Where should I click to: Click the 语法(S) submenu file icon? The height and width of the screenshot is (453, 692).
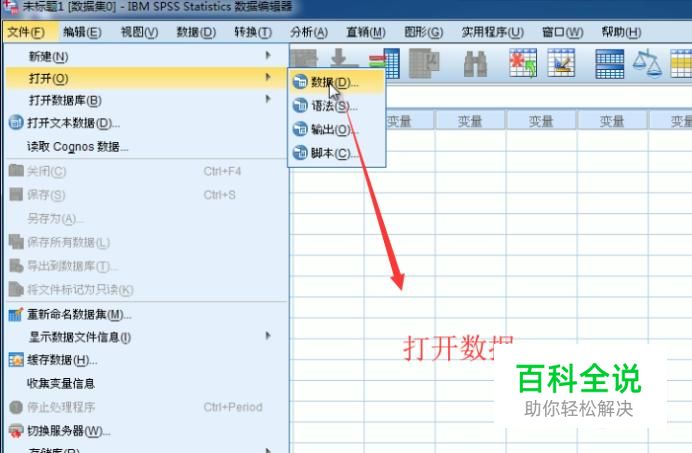(300, 106)
